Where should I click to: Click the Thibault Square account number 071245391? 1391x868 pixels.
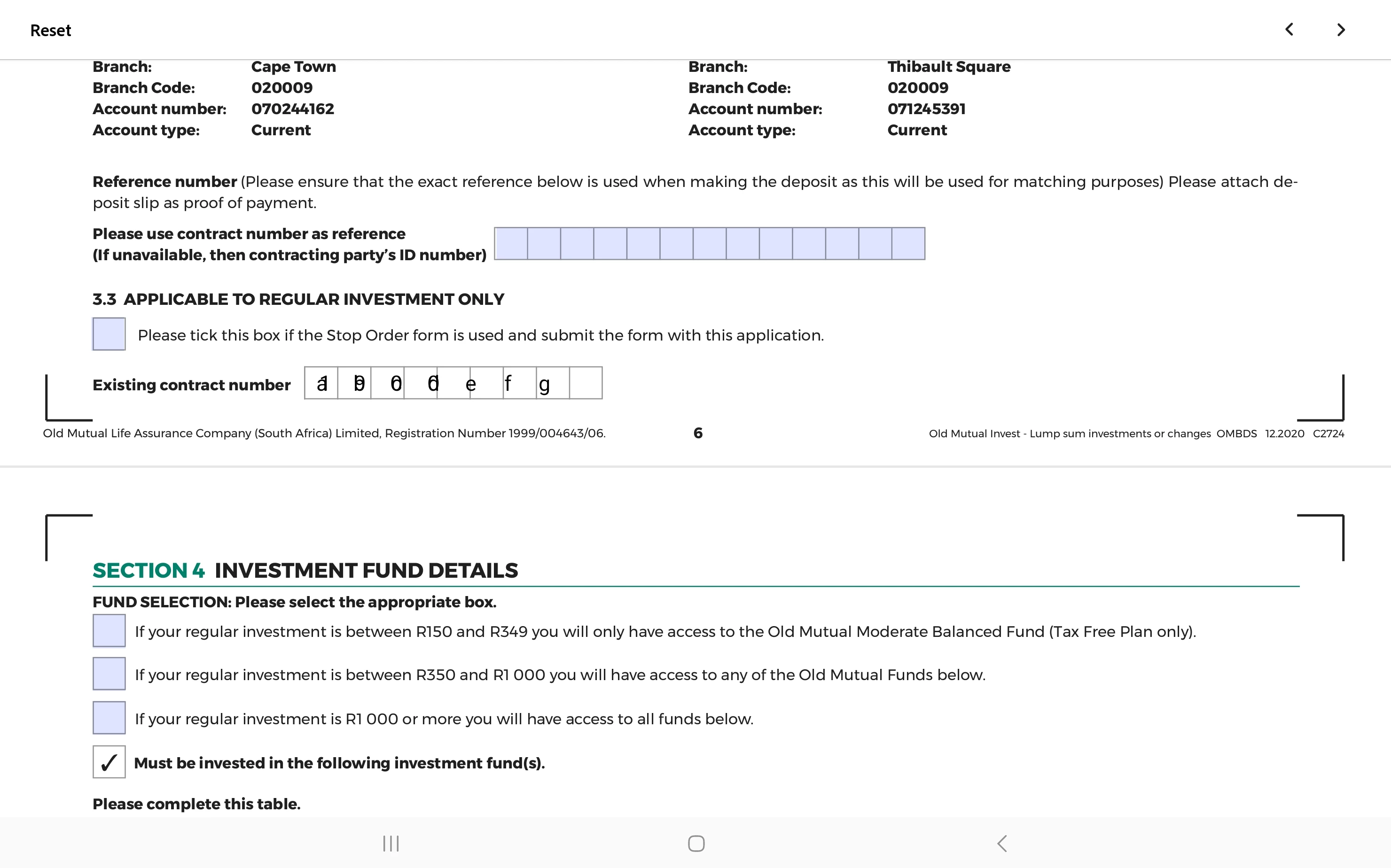[x=926, y=109]
